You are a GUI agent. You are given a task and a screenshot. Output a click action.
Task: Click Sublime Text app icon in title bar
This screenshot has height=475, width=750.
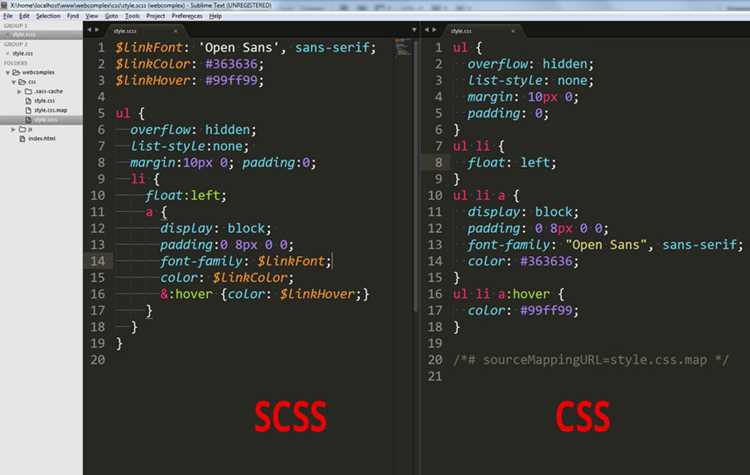[x=4, y=5]
